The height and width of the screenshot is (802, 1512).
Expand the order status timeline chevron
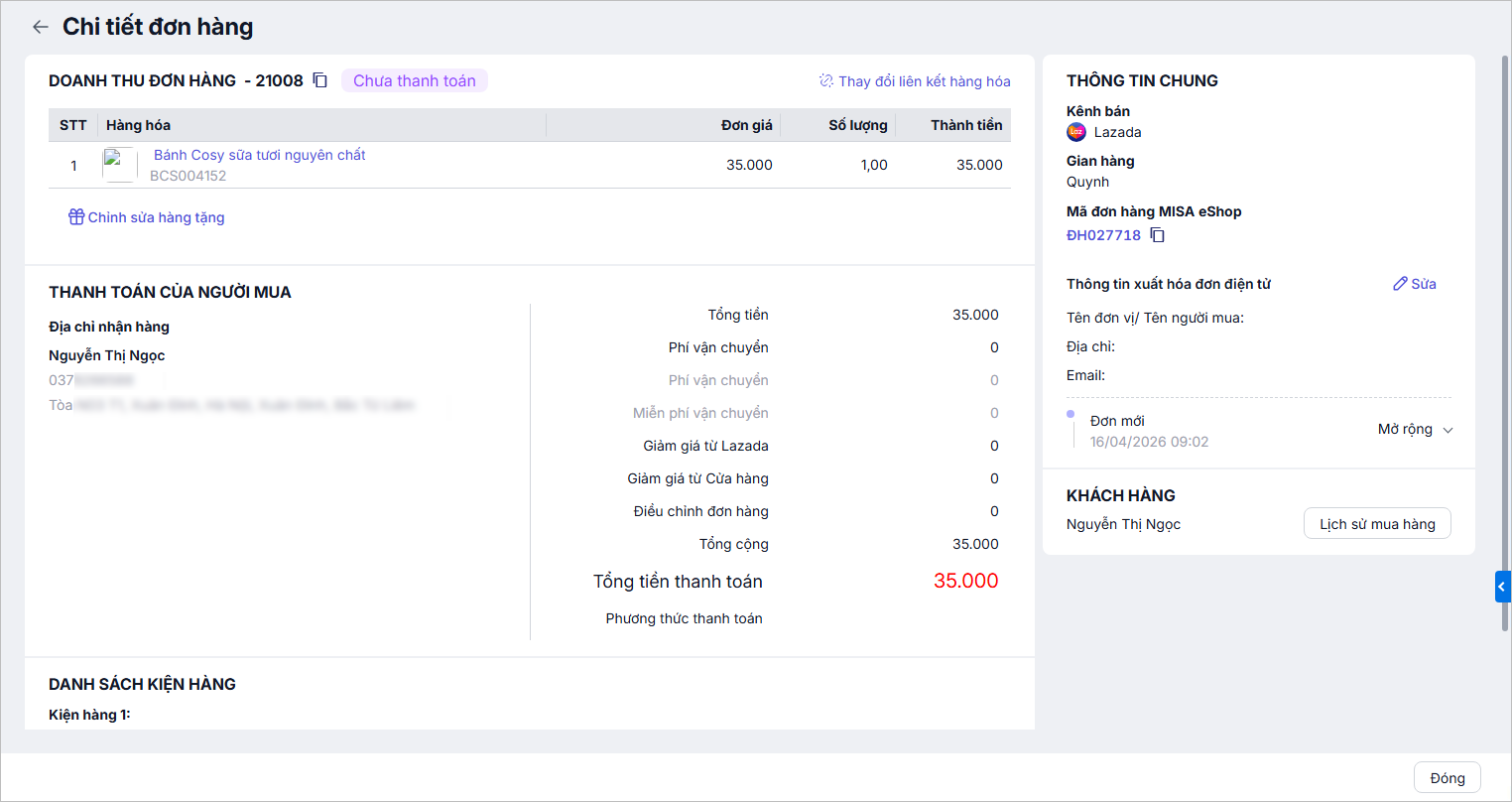coord(1448,430)
